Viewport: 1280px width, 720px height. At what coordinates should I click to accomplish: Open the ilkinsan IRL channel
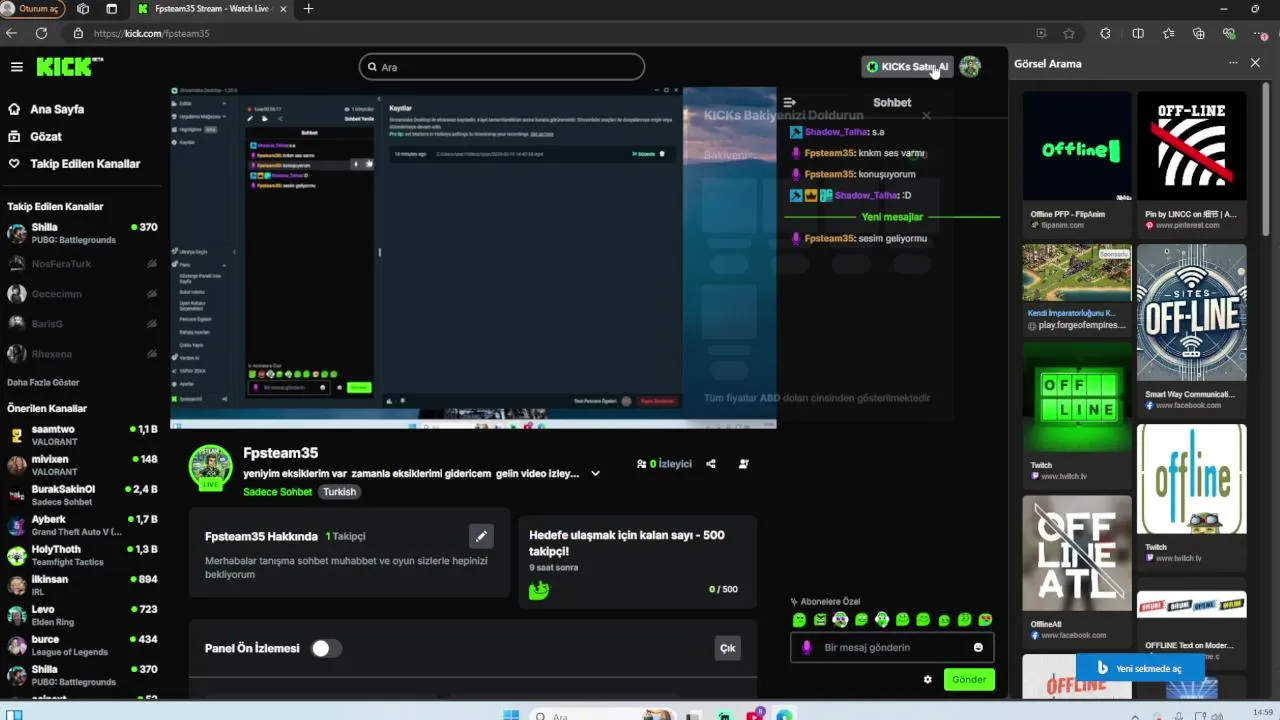pos(82,585)
